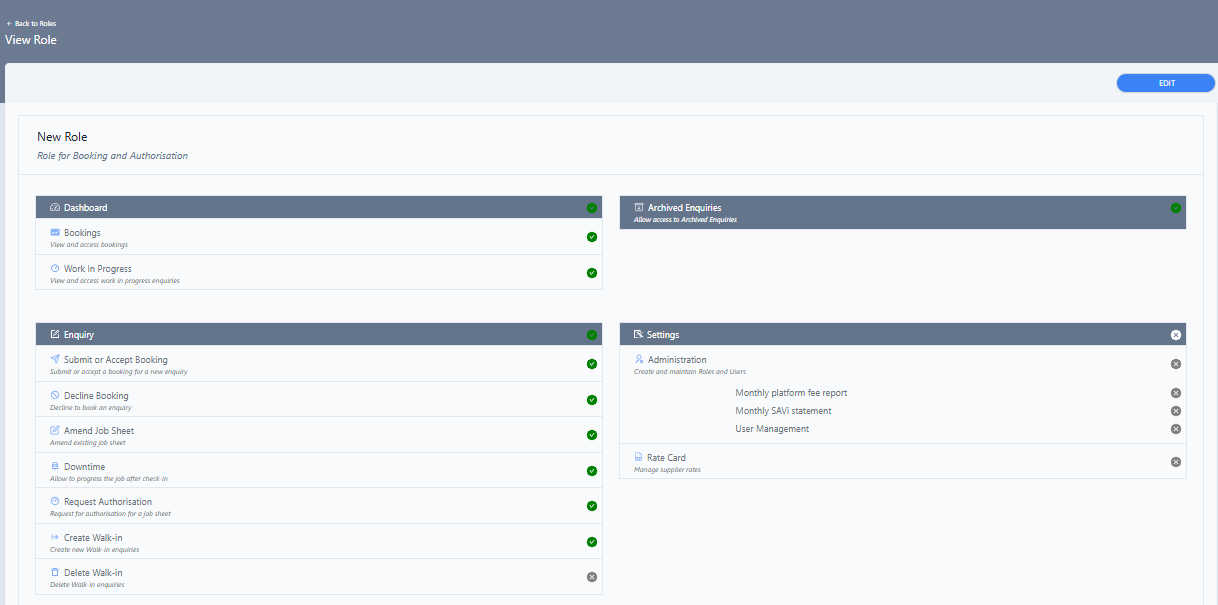Click the Decline Booking prohibition icon
Viewport: 1218px width, 605px height.
click(x=53, y=395)
